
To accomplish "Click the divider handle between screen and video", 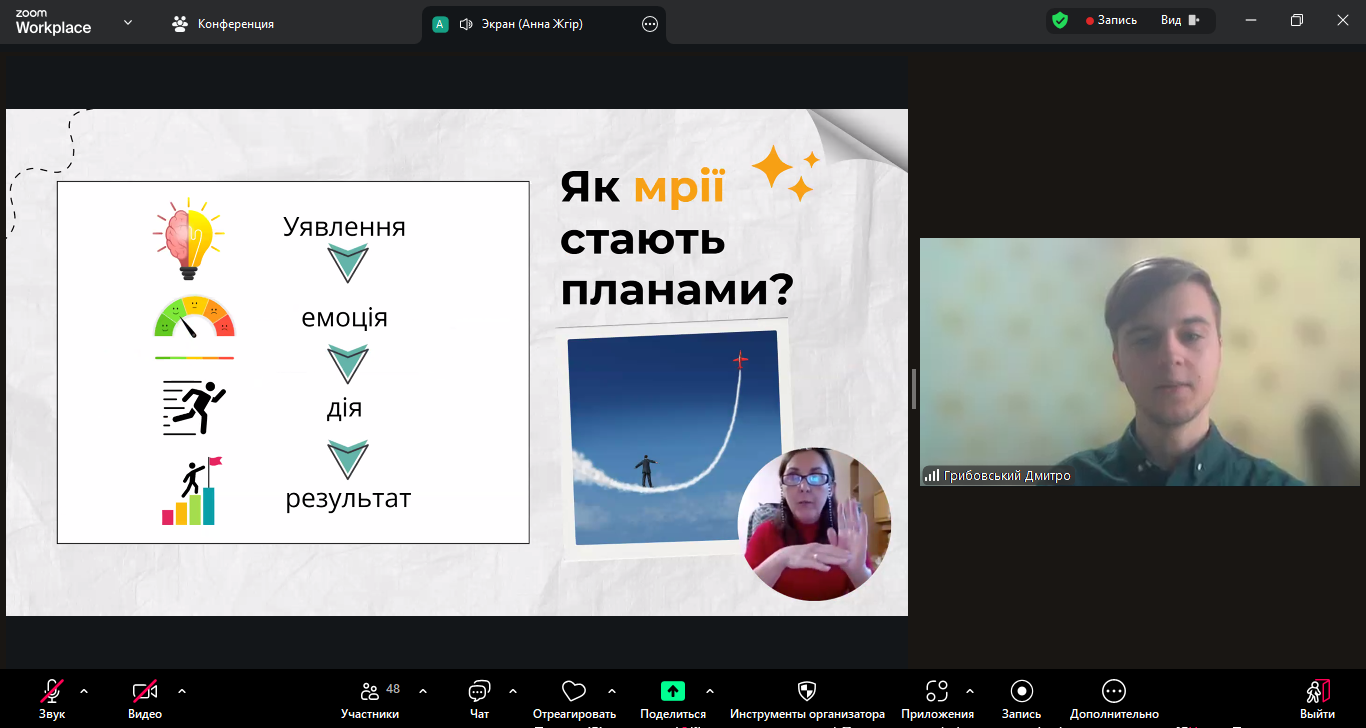I will pyautogui.click(x=914, y=388).
